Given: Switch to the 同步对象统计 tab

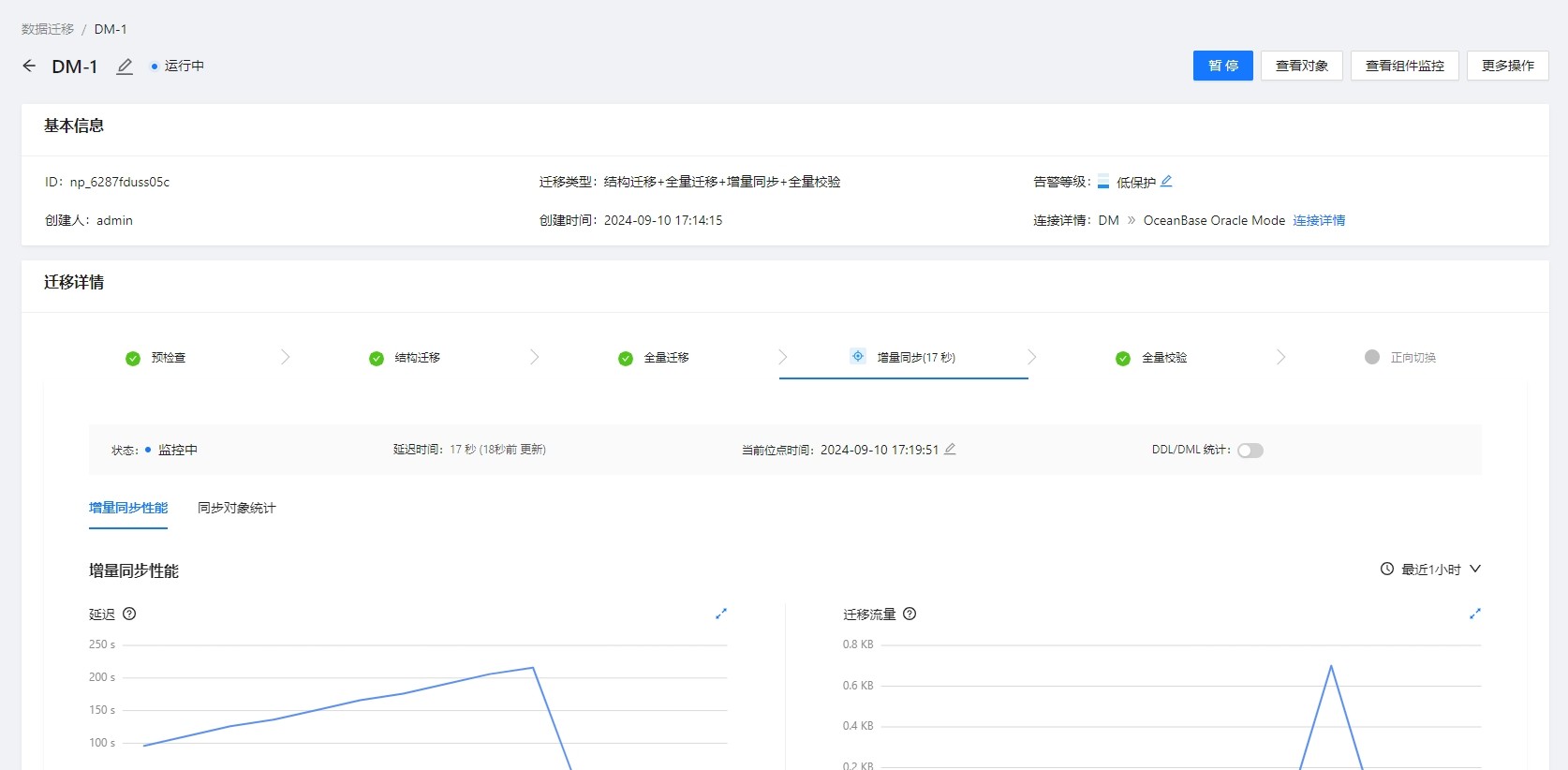Looking at the screenshot, I should click(237, 508).
